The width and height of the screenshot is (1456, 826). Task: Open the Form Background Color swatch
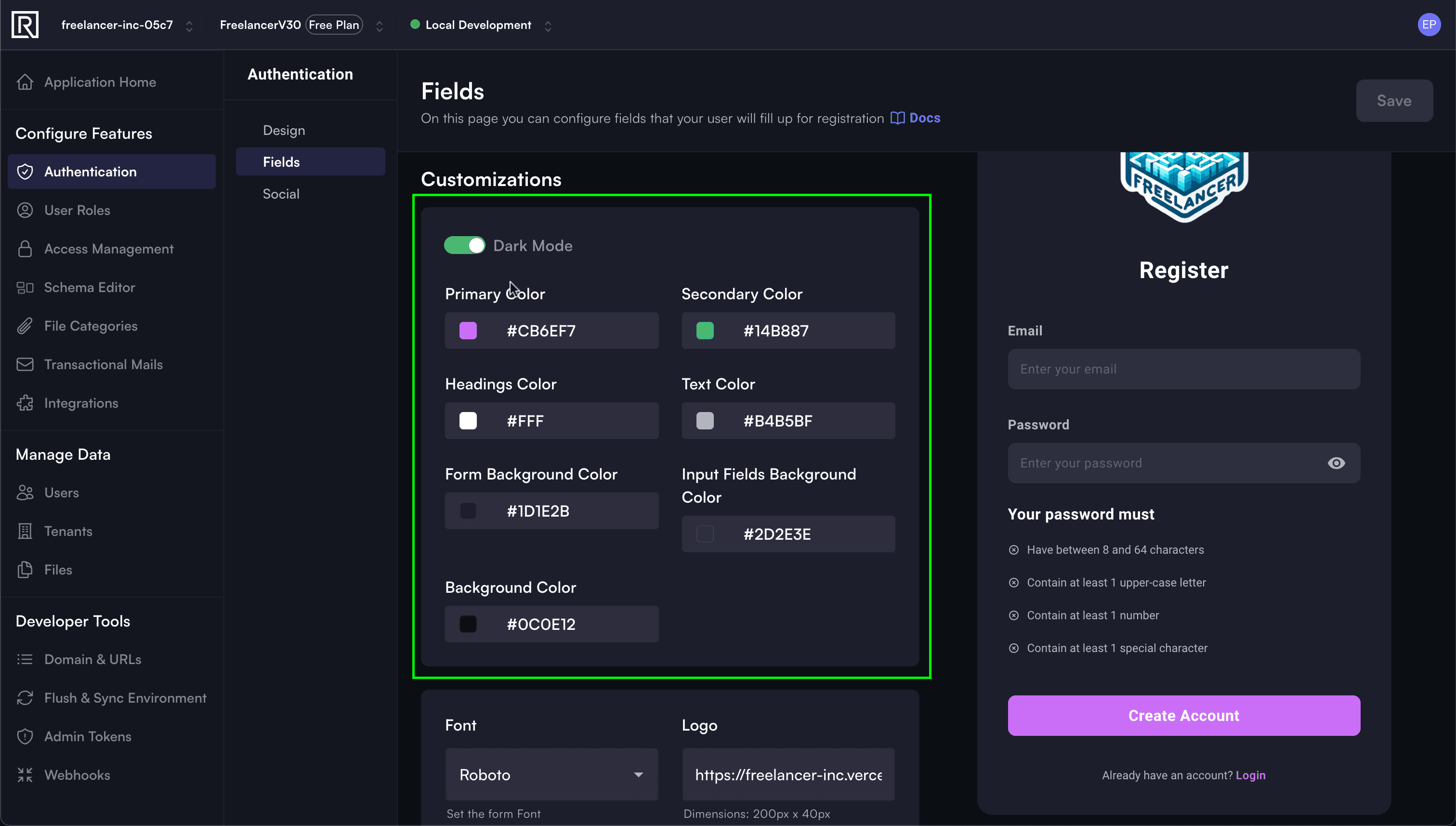(x=468, y=511)
